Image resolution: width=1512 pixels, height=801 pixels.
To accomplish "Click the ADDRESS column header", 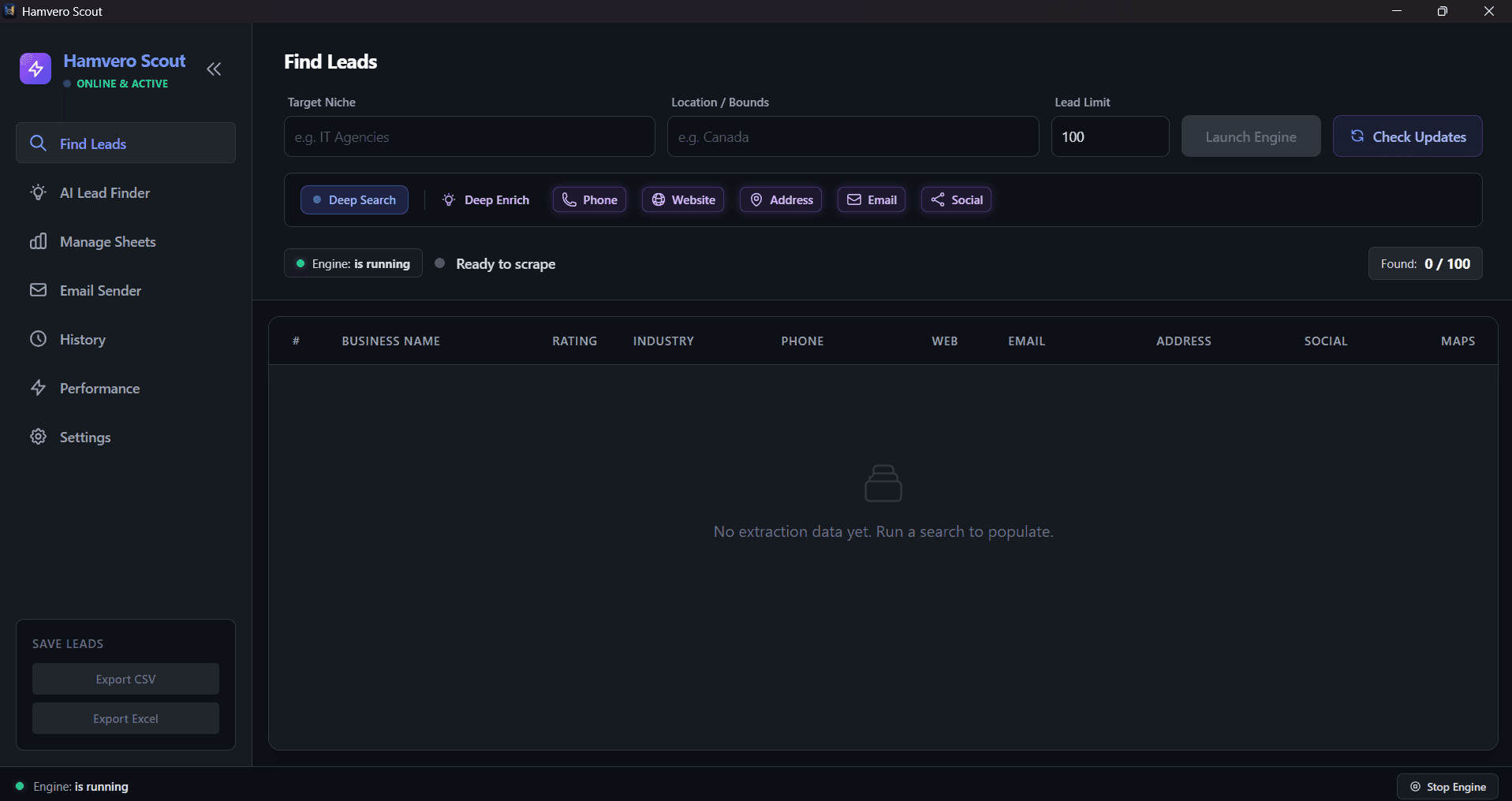I will coord(1184,341).
